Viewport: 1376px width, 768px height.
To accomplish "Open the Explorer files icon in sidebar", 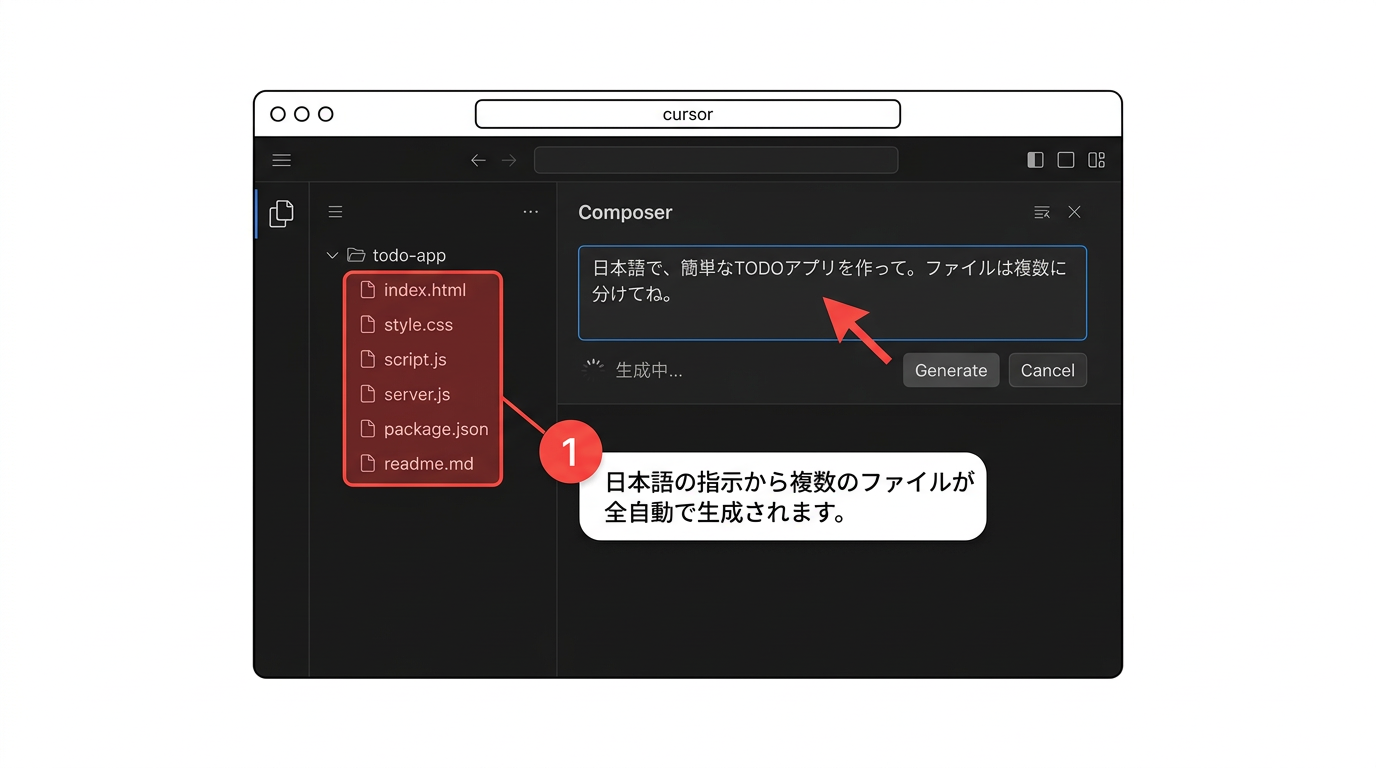I will 281,212.
